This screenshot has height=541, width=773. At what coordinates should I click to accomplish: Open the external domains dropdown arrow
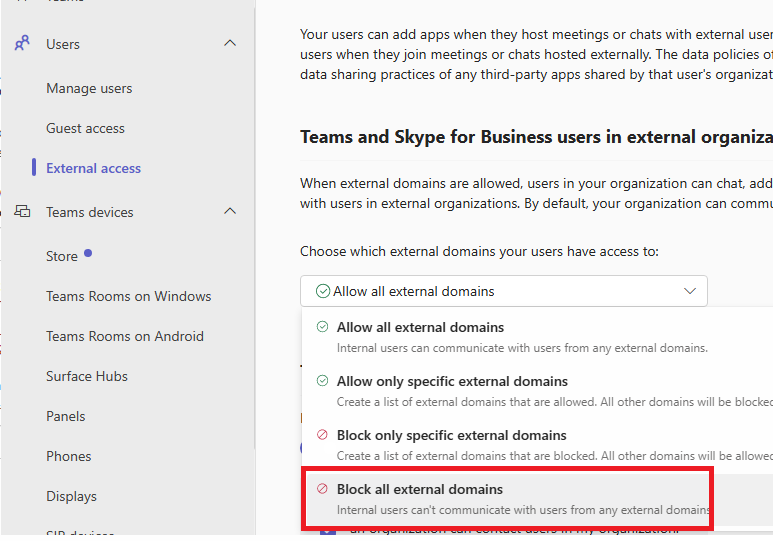click(x=690, y=291)
